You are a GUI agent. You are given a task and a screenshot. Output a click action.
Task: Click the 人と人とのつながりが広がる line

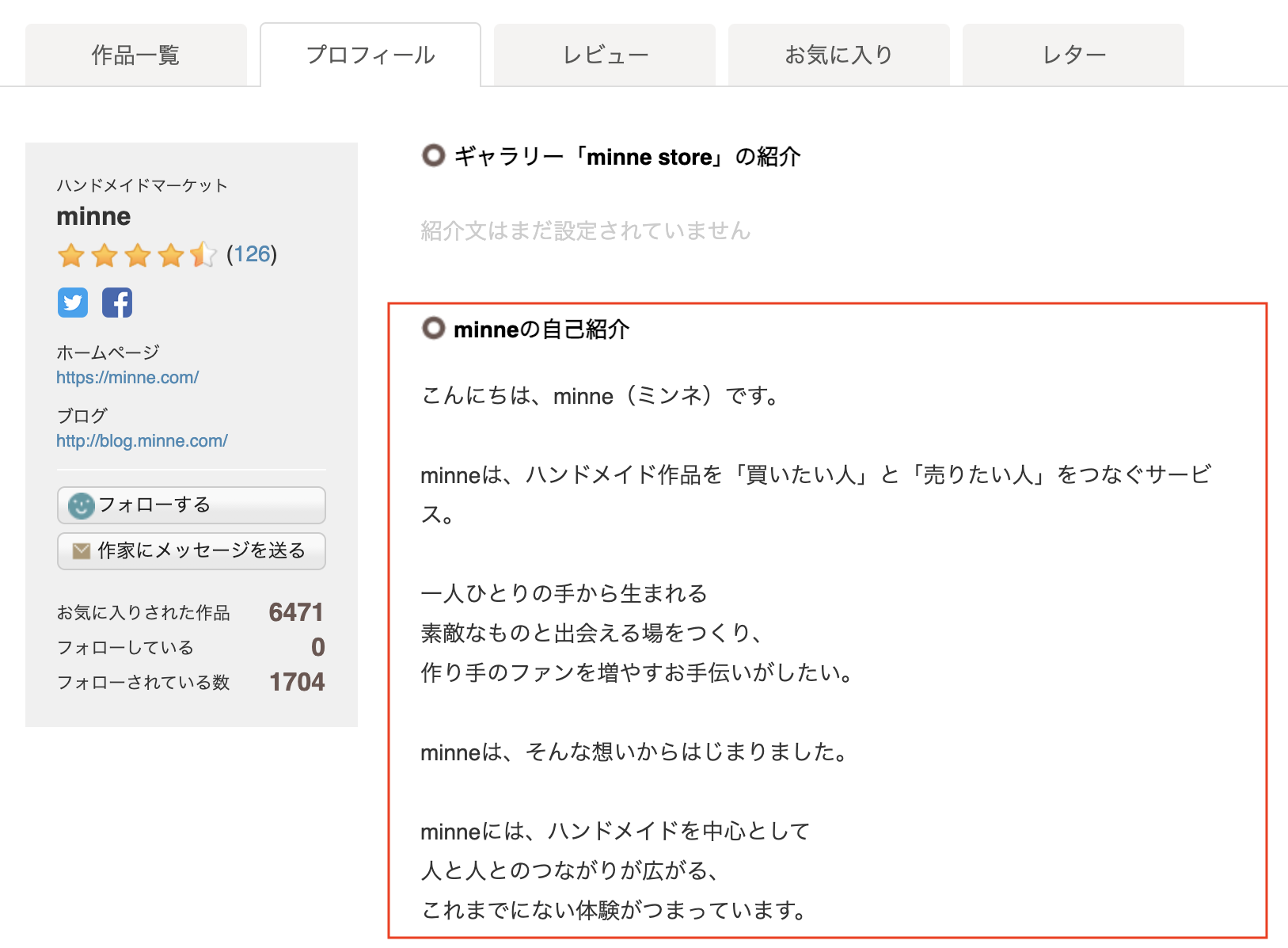pos(571,870)
